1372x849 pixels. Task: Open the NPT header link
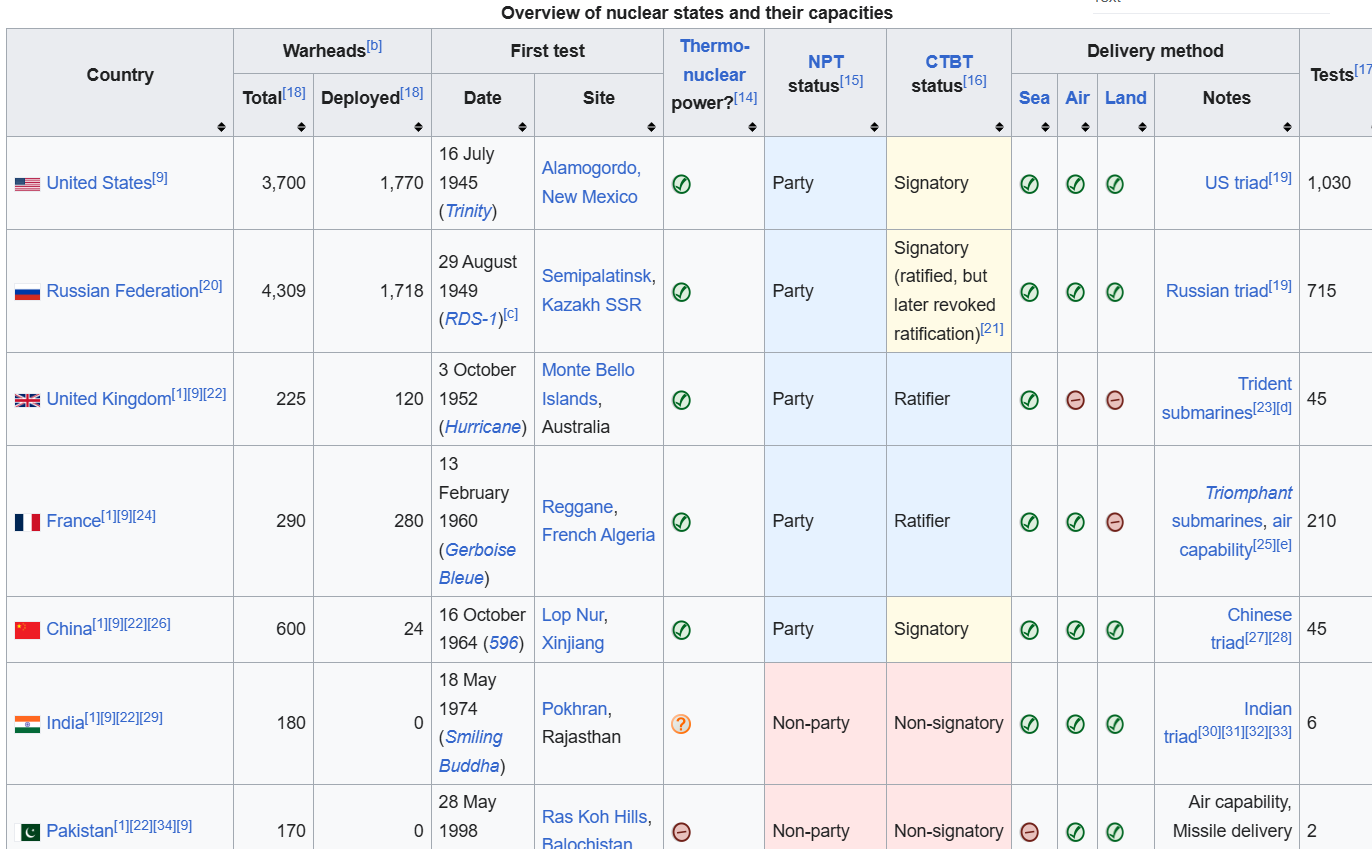pyautogui.click(x=826, y=62)
